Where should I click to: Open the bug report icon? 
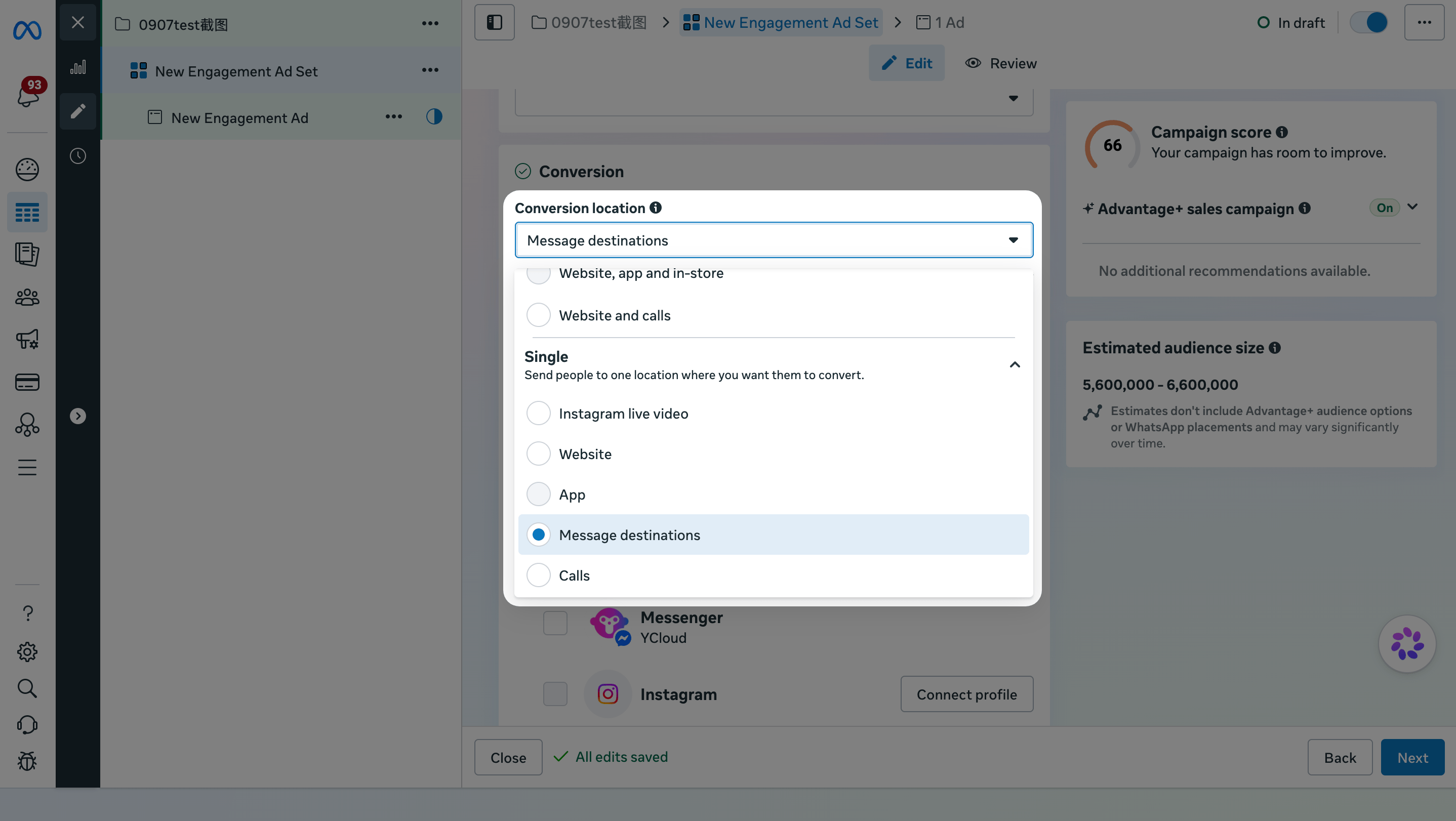pyautogui.click(x=27, y=761)
